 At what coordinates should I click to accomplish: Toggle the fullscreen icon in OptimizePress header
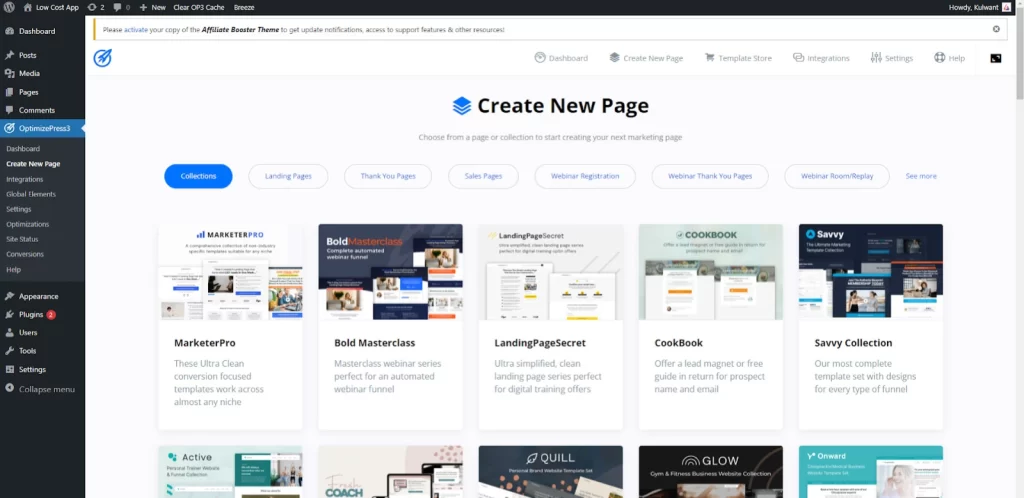click(995, 58)
